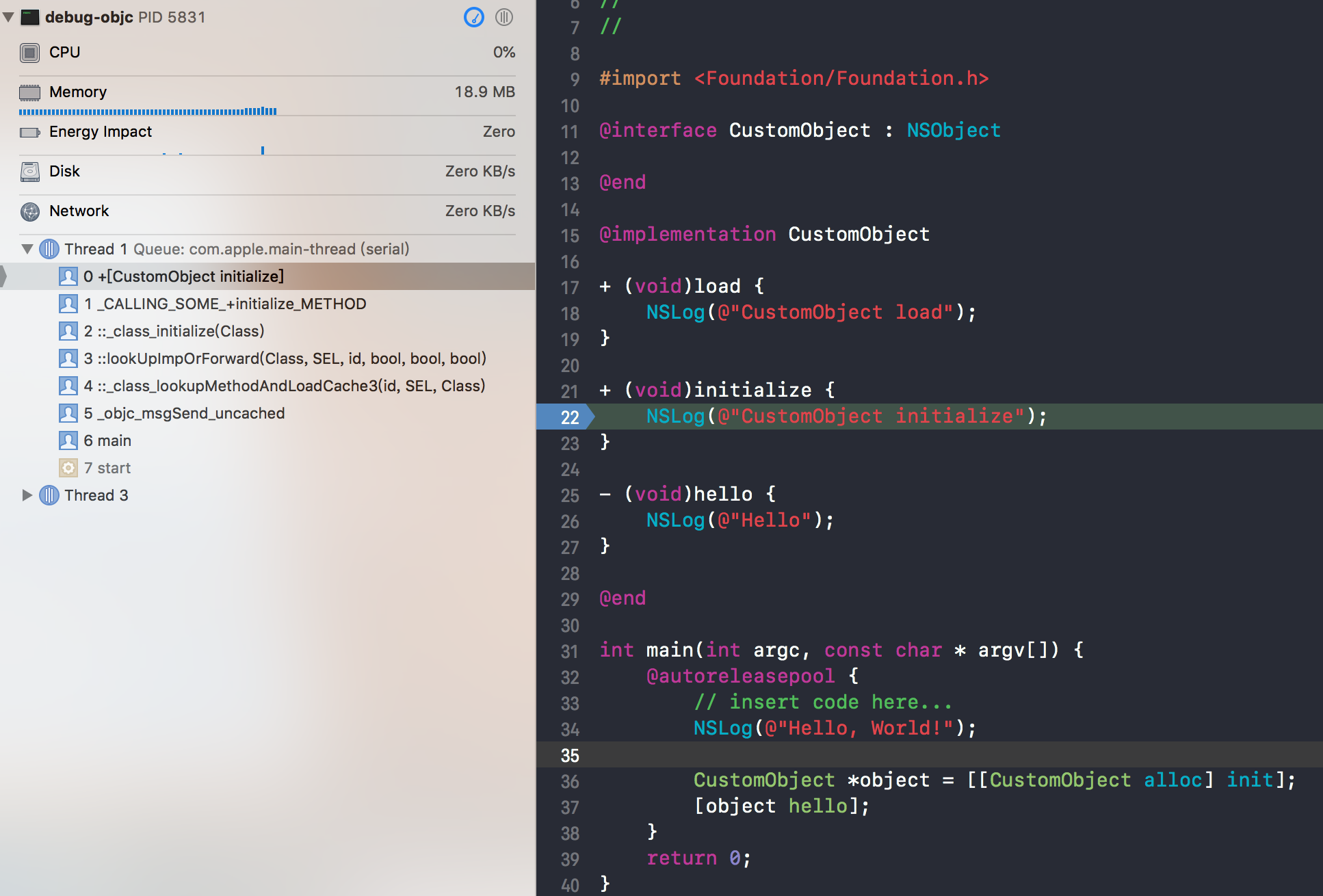Open the Memory usage report row
This screenshot has height=896, width=1323.
[x=267, y=92]
